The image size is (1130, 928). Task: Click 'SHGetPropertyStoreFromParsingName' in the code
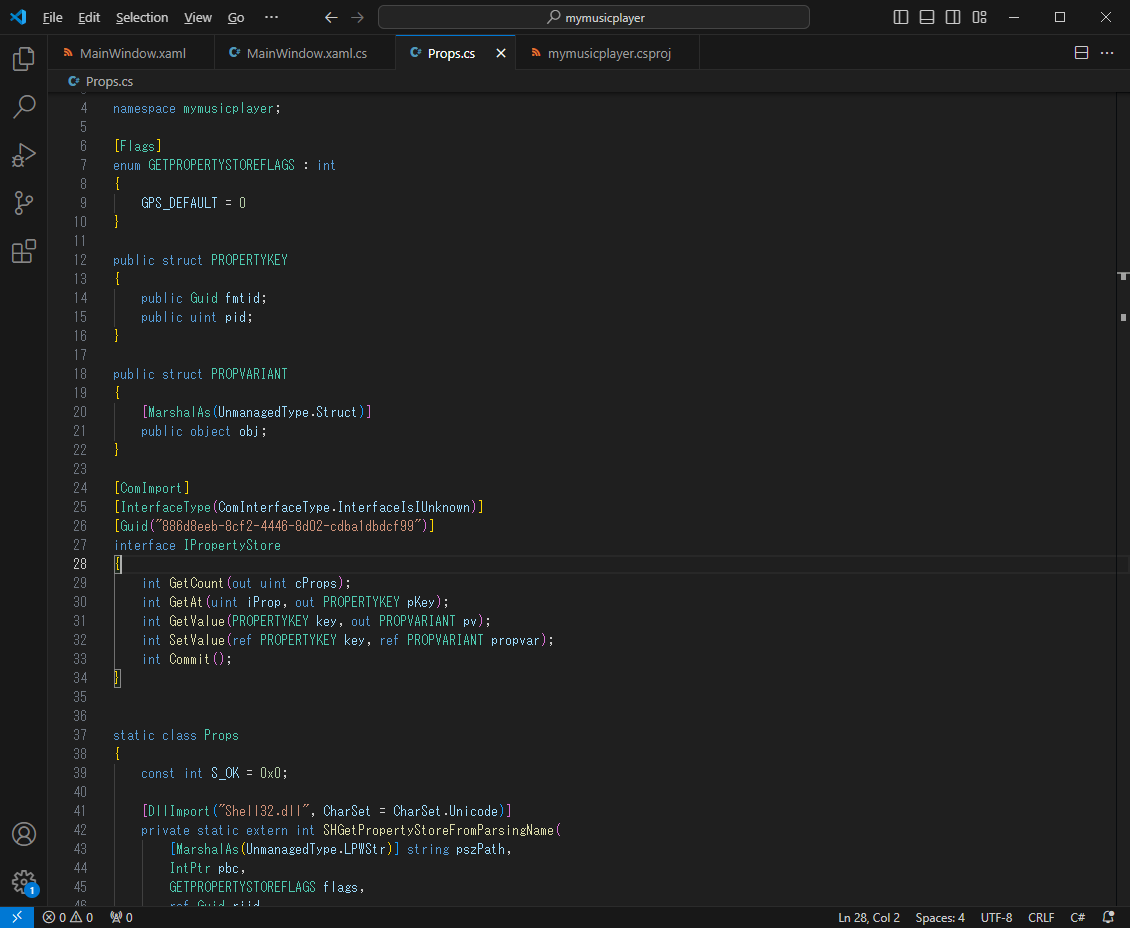[439, 830]
